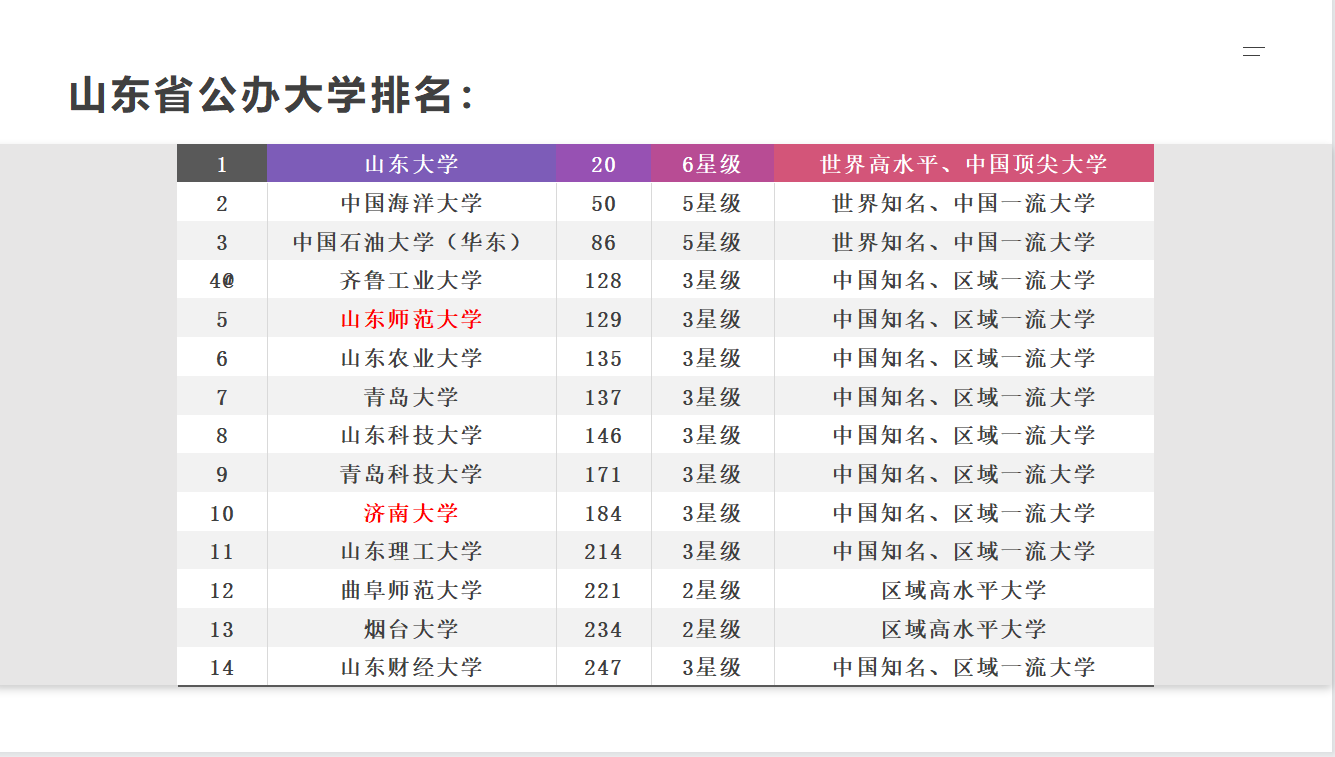Select the number 129 cell

click(x=604, y=319)
